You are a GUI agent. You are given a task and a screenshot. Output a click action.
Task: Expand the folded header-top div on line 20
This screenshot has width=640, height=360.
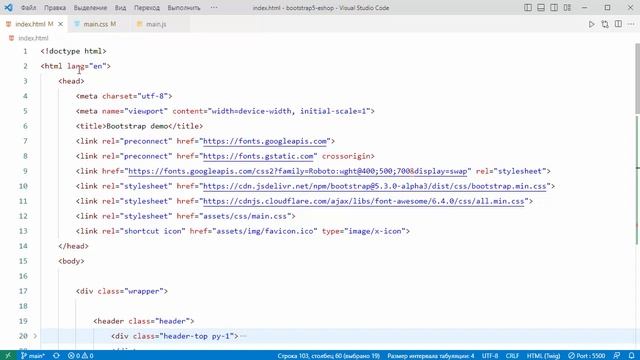click(35, 336)
